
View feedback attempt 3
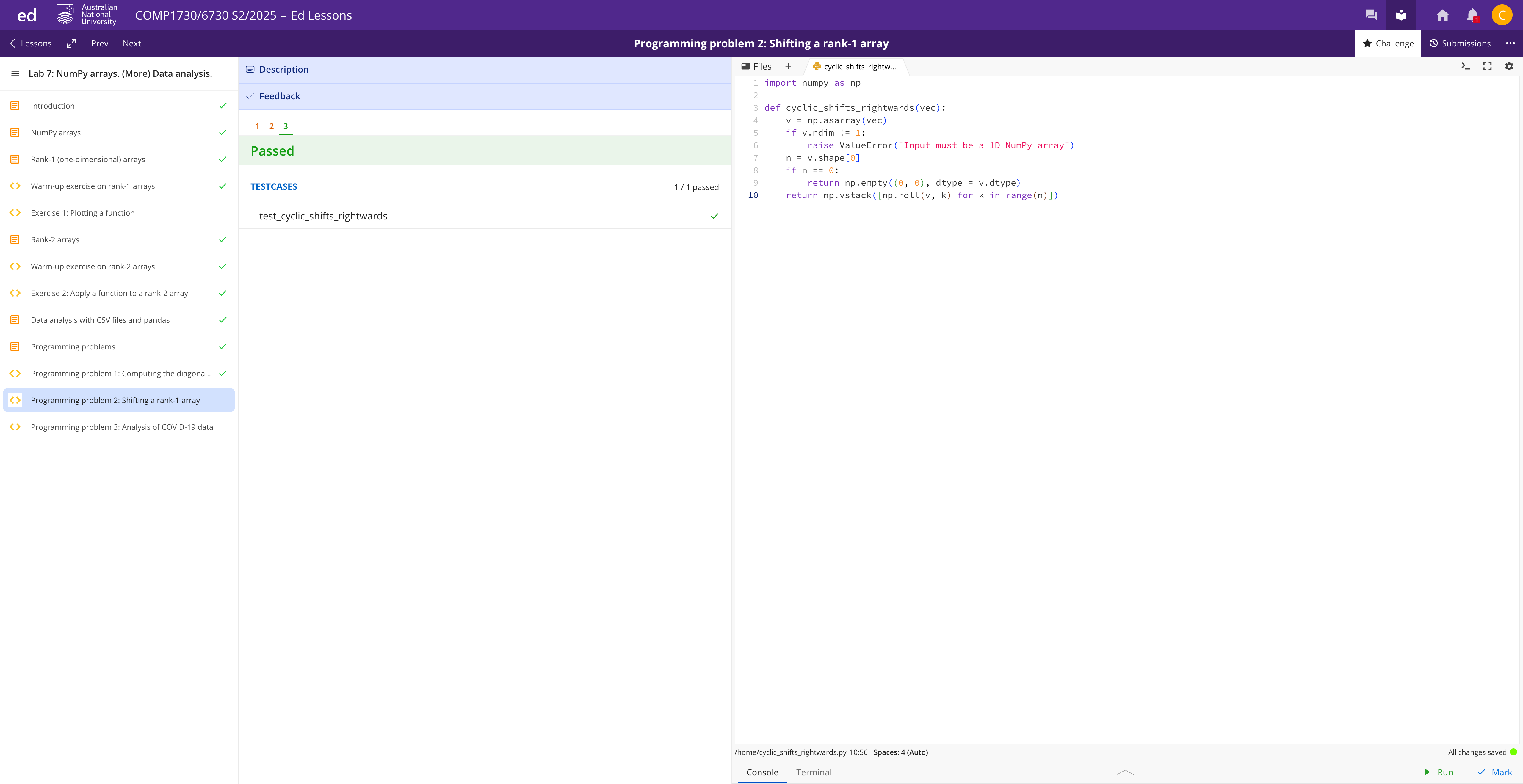coord(286,126)
